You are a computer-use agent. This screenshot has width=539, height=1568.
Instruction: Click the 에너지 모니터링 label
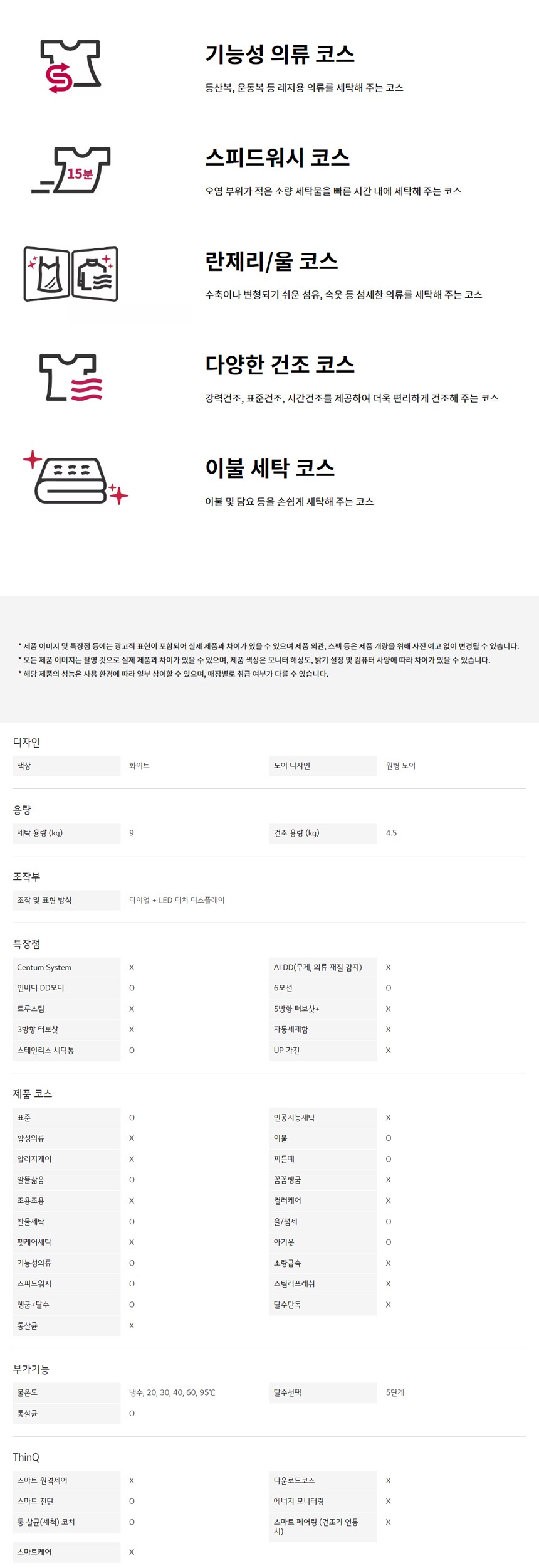(323, 1502)
